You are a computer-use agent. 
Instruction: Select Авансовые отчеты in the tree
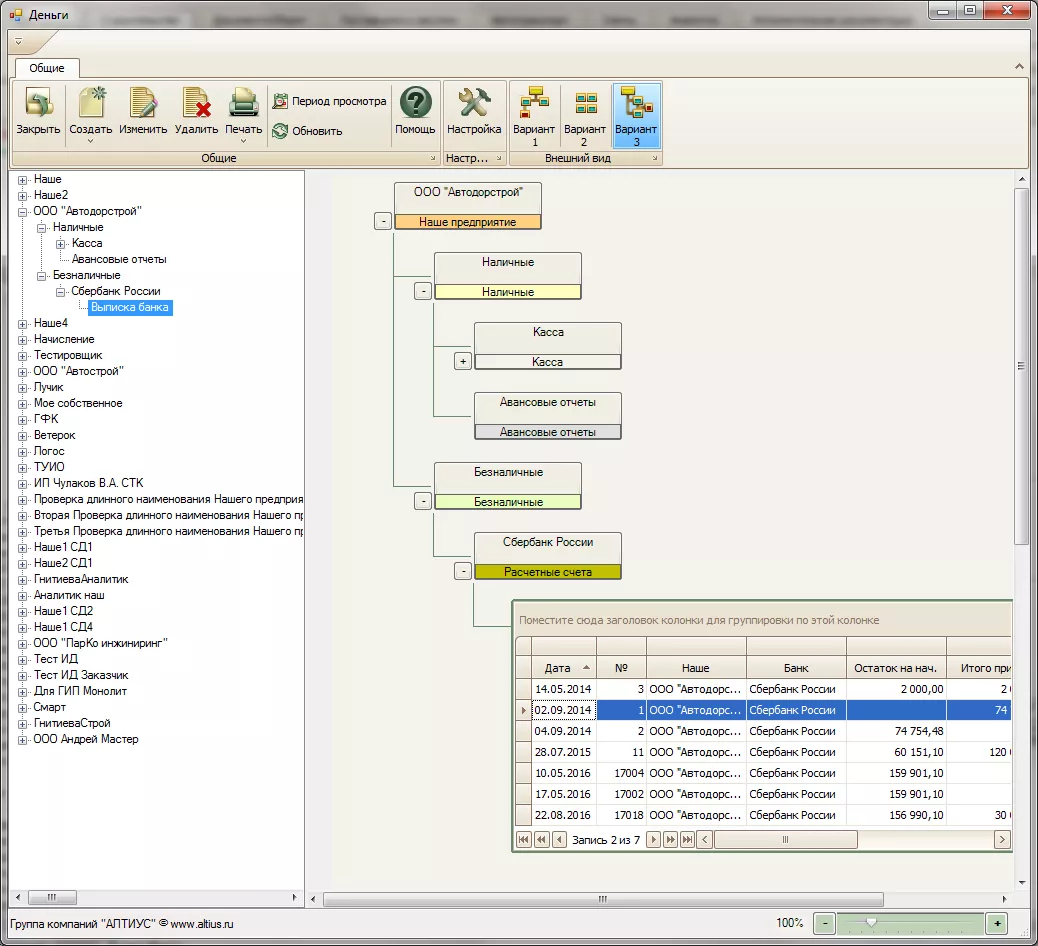click(119, 259)
